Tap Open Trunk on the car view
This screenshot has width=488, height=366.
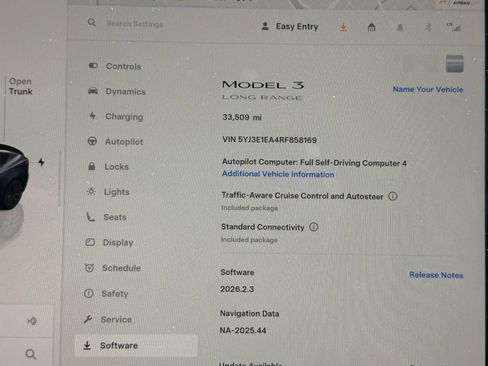pyautogui.click(x=20, y=86)
